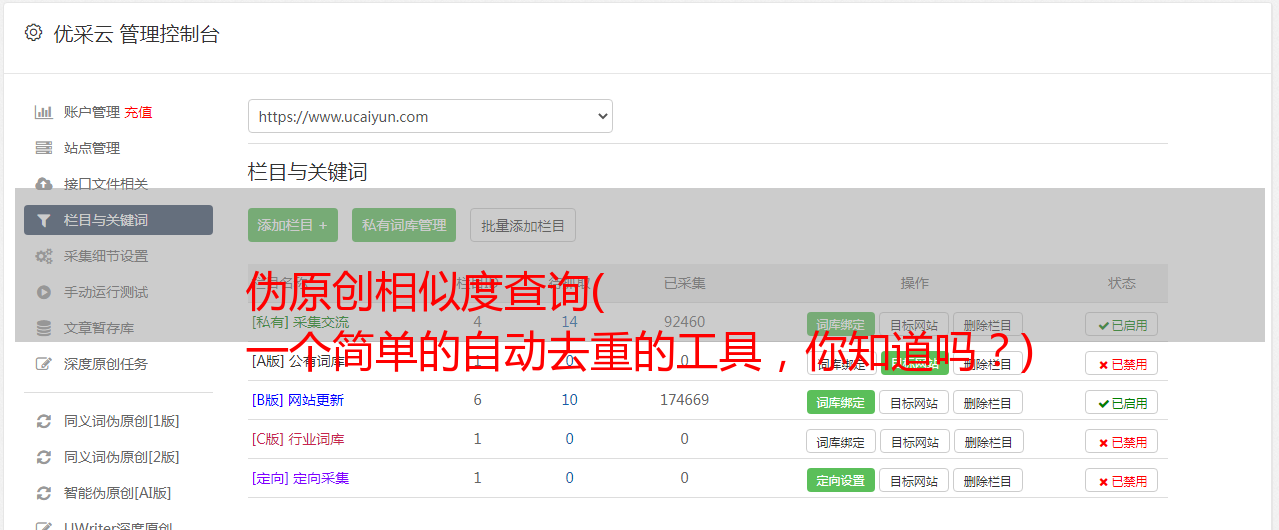
Task: Click the red 充值 link
Action: coord(139,112)
